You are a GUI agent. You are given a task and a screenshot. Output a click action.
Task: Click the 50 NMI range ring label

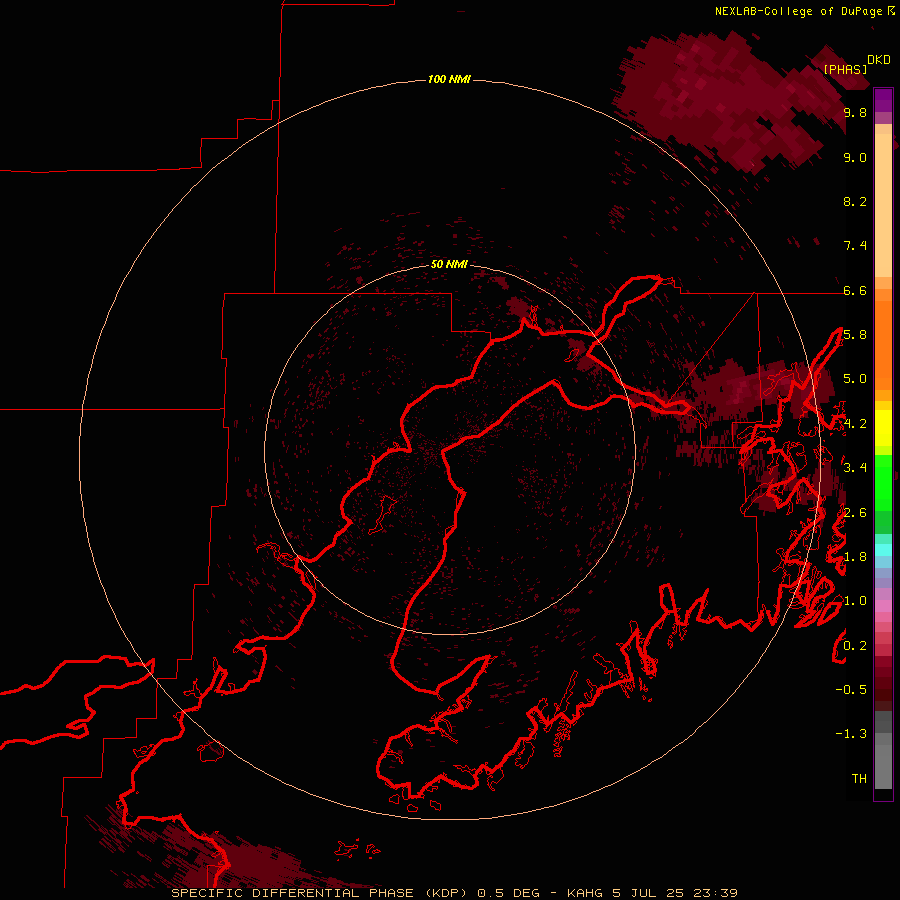(x=449, y=264)
